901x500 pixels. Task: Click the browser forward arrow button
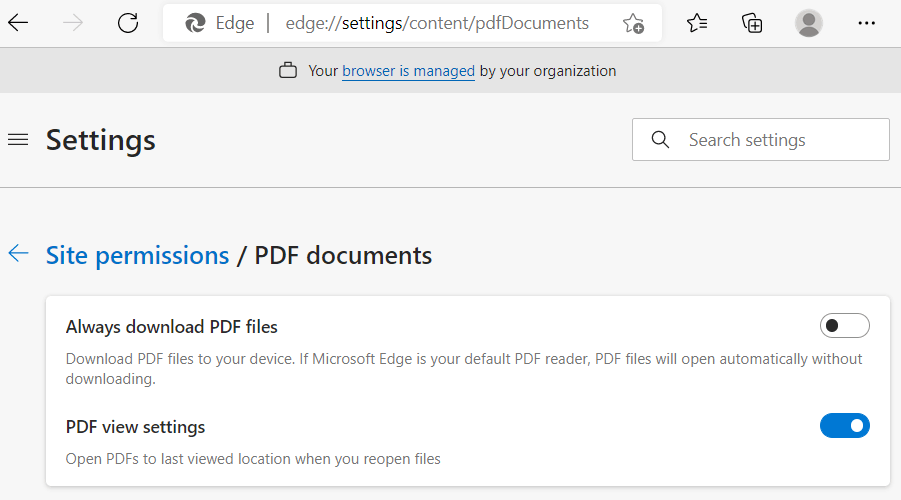(73, 23)
